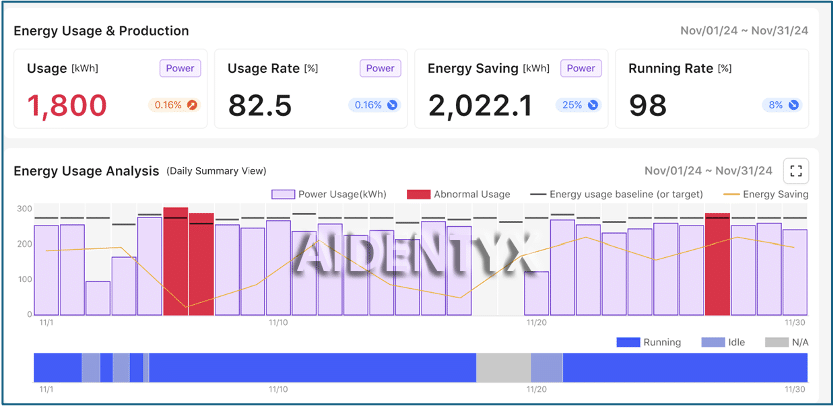This screenshot has height=406, width=835.
Task: Click the trend icon beside 25% in Energy Saving
Action: pos(593,104)
